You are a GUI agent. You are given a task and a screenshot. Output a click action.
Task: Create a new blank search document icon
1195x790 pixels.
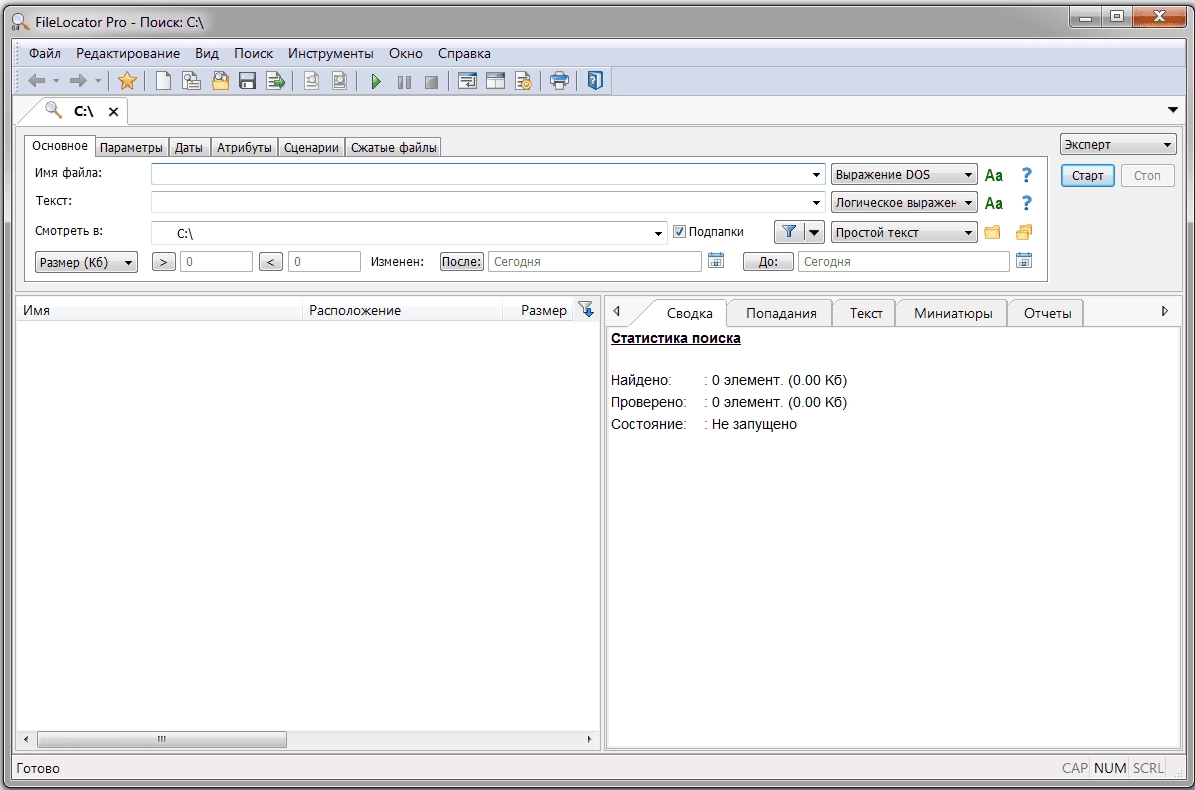click(163, 81)
